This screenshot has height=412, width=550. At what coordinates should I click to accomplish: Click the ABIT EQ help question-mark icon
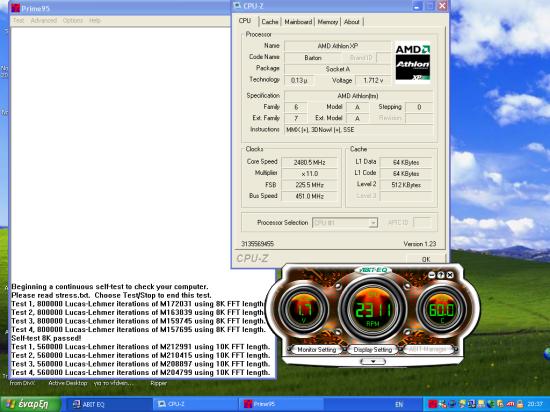click(x=441, y=275)
